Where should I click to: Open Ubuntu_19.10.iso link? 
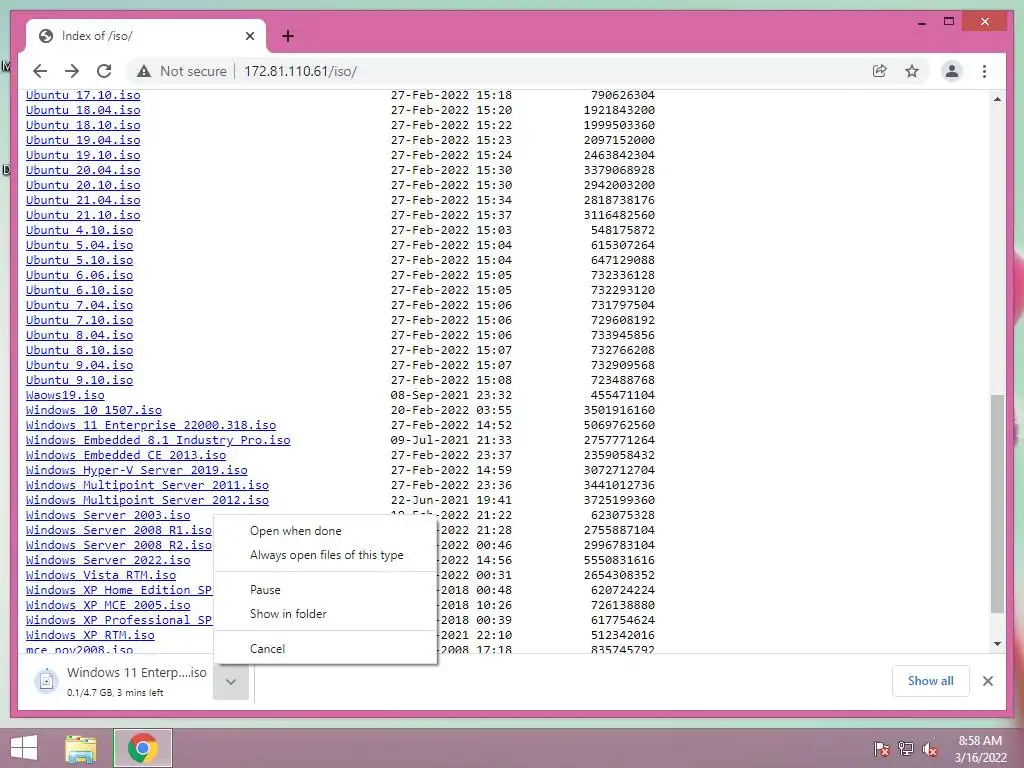83,155
